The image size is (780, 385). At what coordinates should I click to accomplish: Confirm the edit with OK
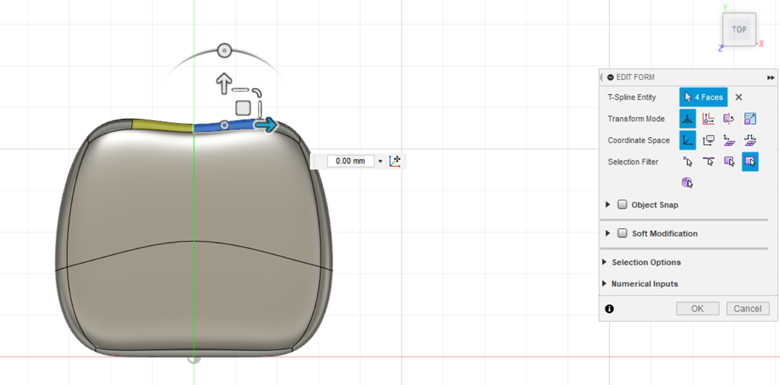pos(697,308)
